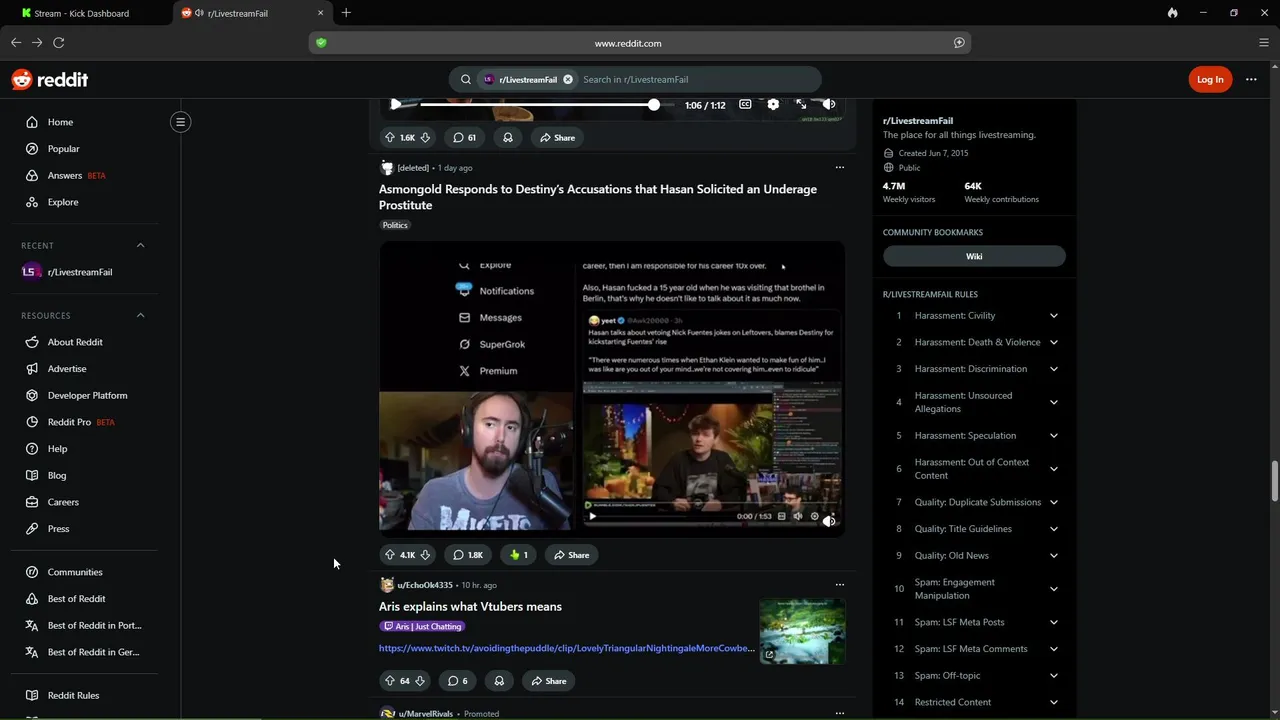Open the three-dot menu beside Log In
Viewport: 1280px width, 720px height.
1251,79
